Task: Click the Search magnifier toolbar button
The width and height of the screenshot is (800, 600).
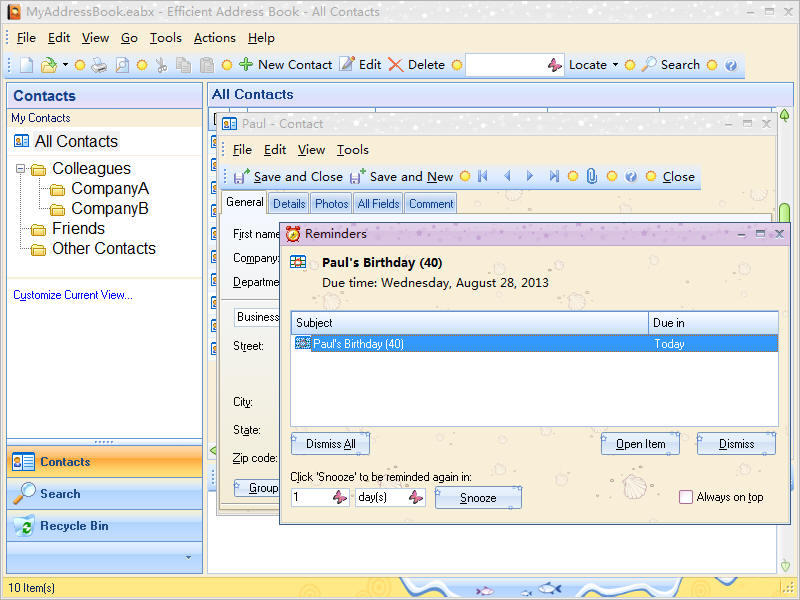Action: [670, 65]
